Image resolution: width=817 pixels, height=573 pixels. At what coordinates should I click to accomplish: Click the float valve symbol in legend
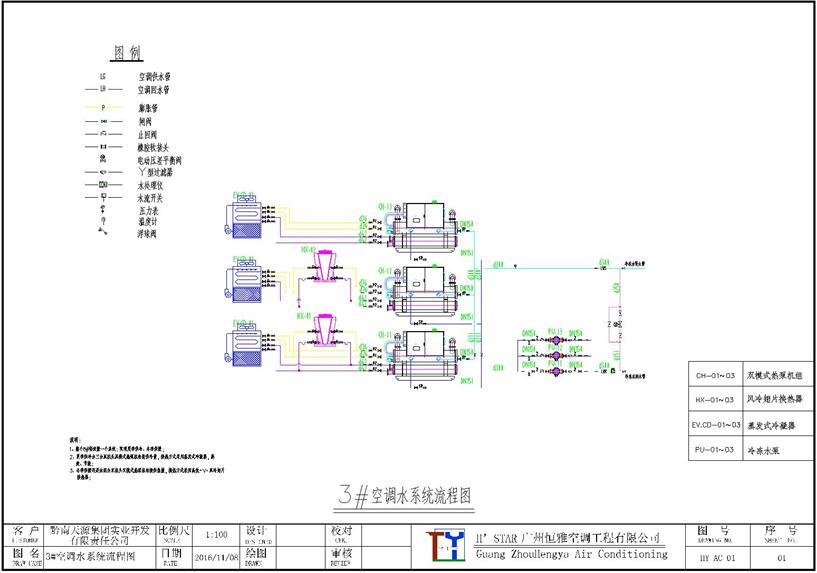click(102, 232)
